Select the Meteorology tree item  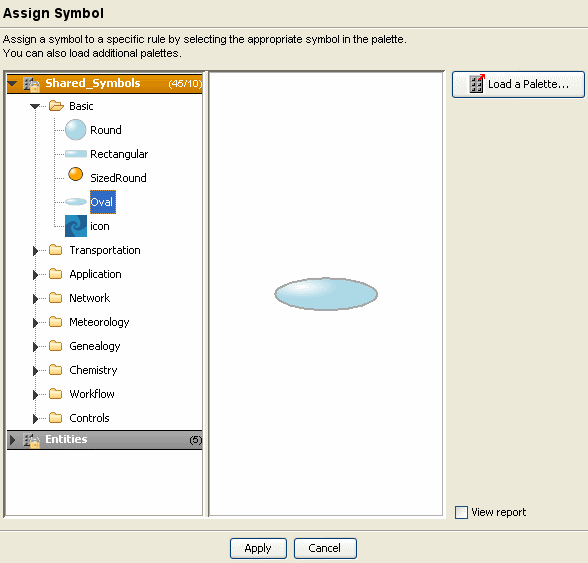pyautogui.click(x=99, y=322)
